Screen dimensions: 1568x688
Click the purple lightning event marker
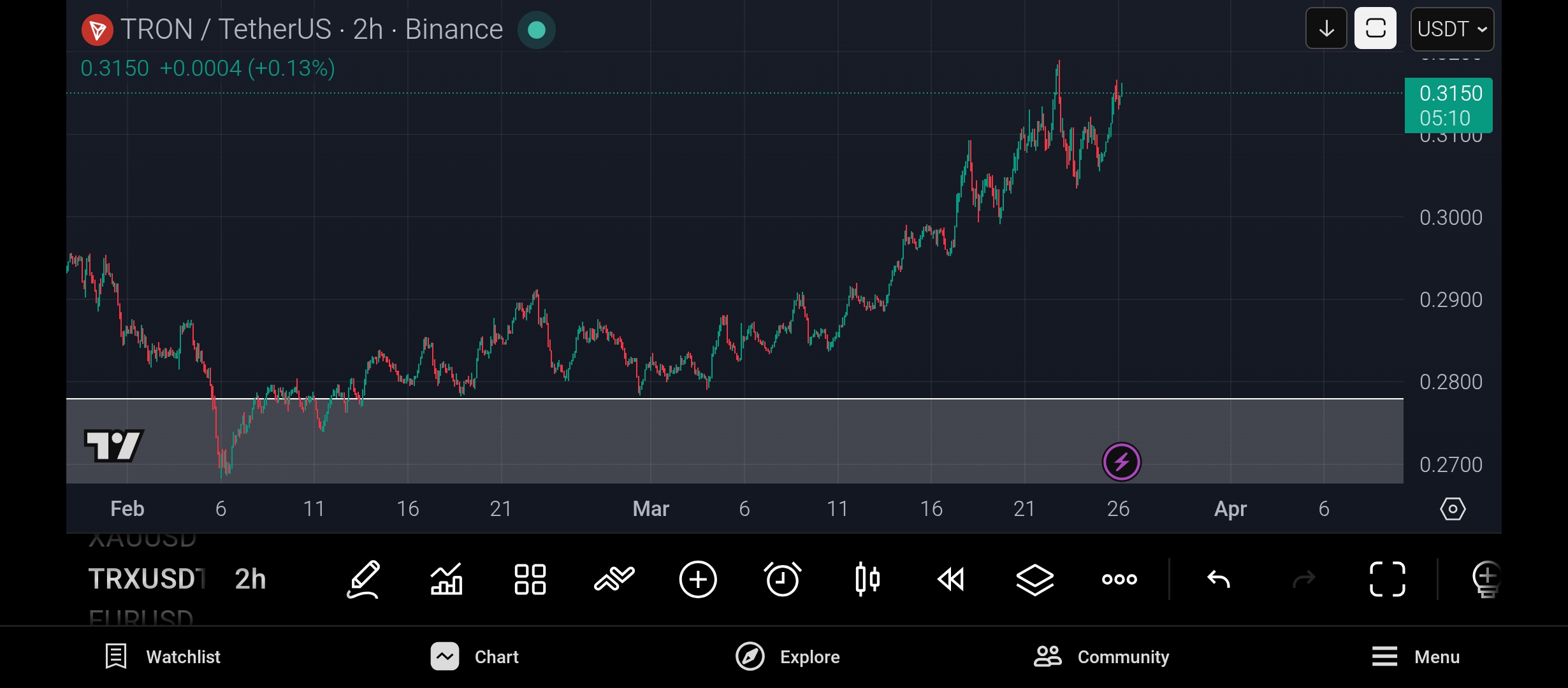click(1121, 462)
